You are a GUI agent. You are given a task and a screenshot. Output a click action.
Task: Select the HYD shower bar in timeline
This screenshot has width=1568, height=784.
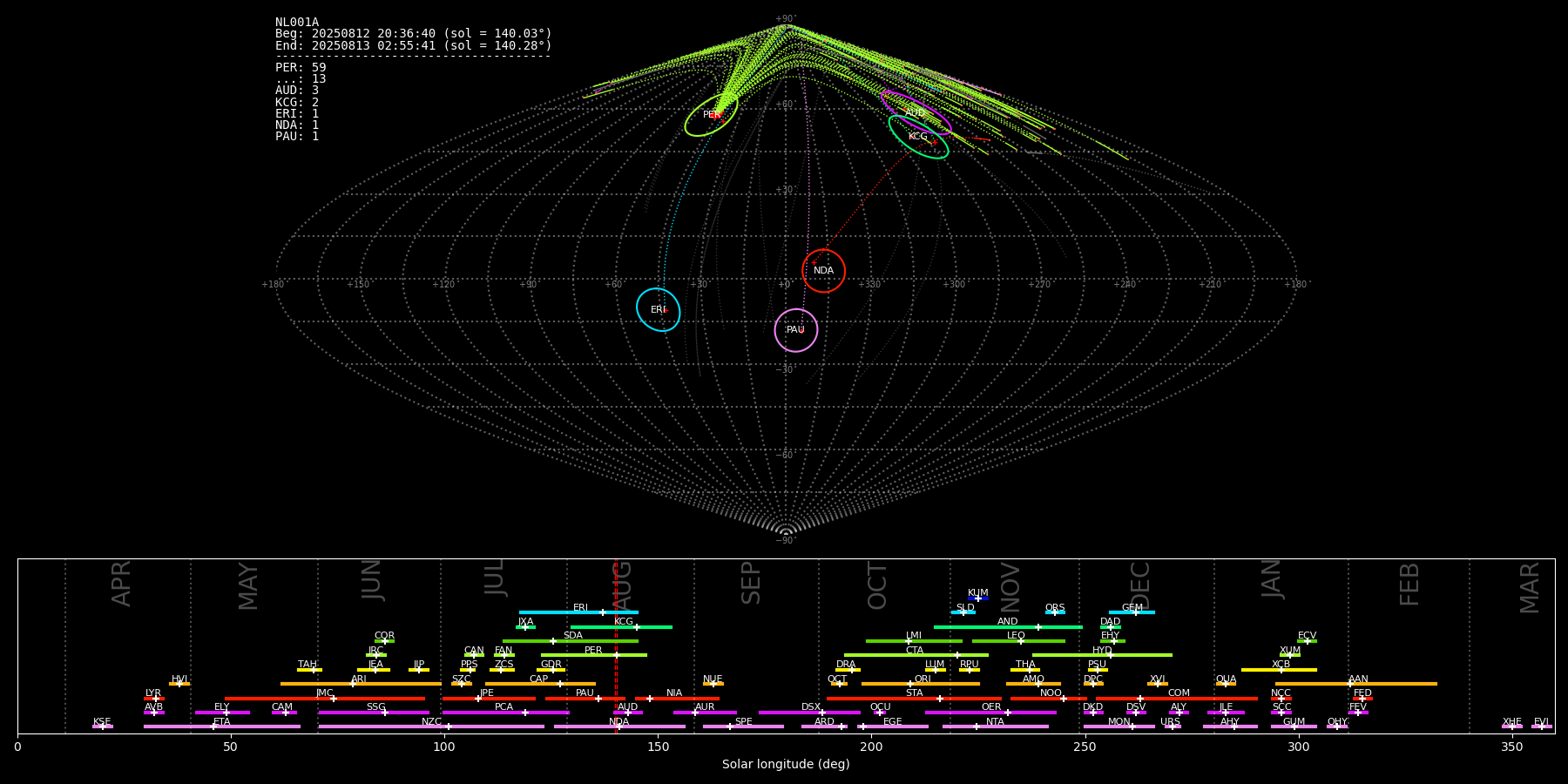point(1102,655)
